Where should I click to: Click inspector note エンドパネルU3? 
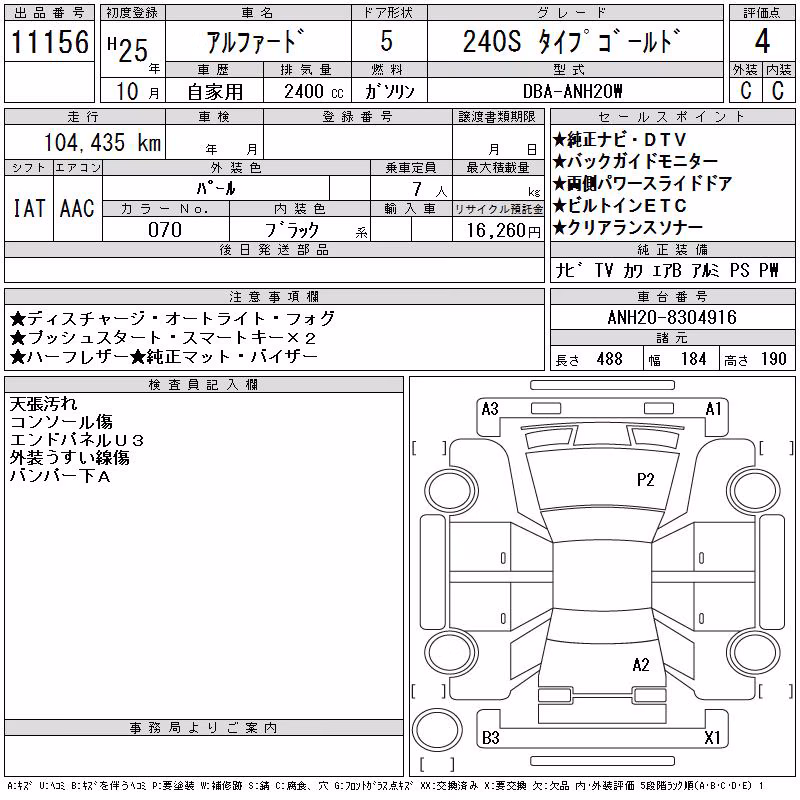point(77,440)
